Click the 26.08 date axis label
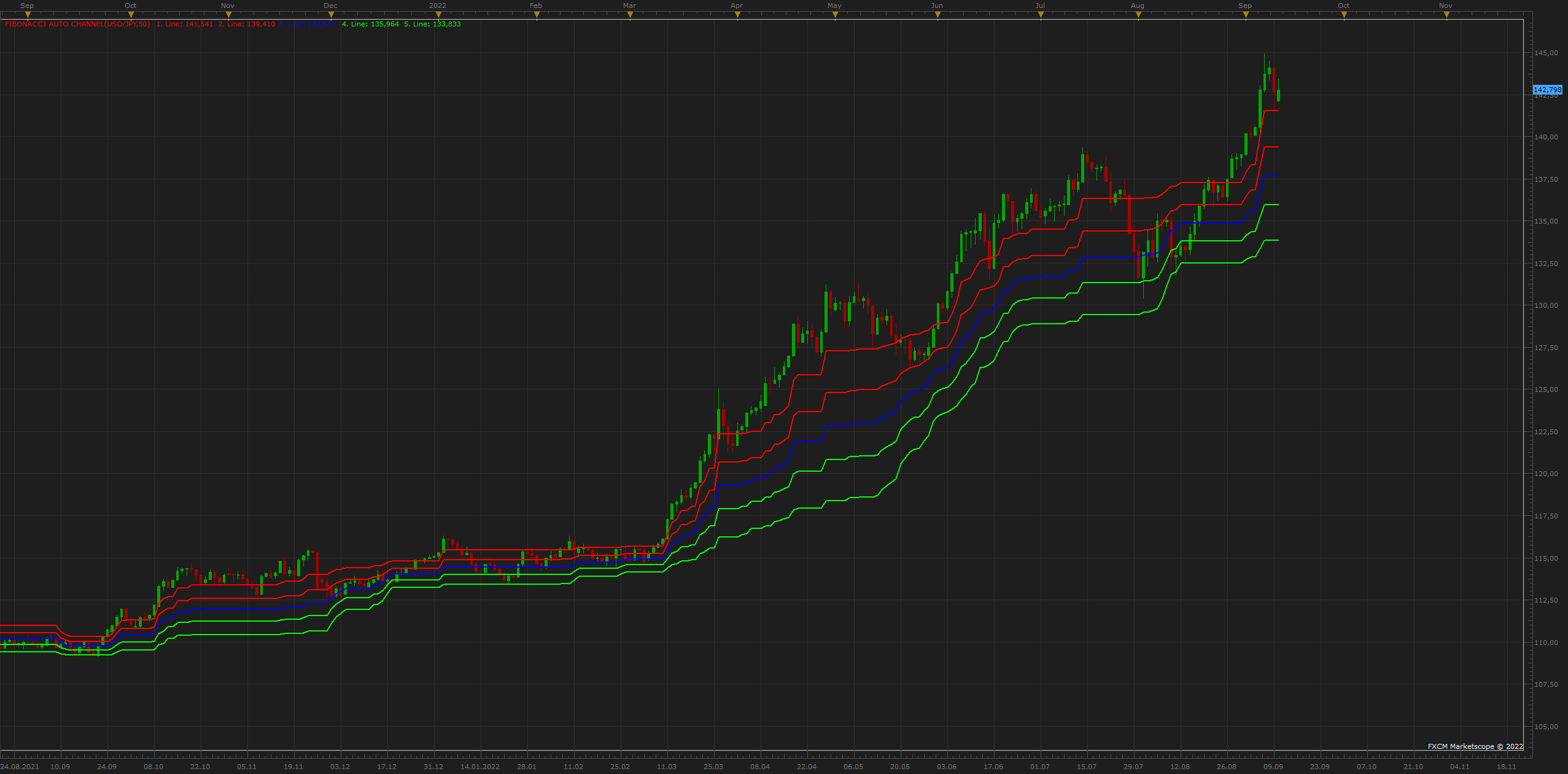Image resolution: width=1568 pixels, height=774 pixels. pyautogui.click(x=1227, y=767)
